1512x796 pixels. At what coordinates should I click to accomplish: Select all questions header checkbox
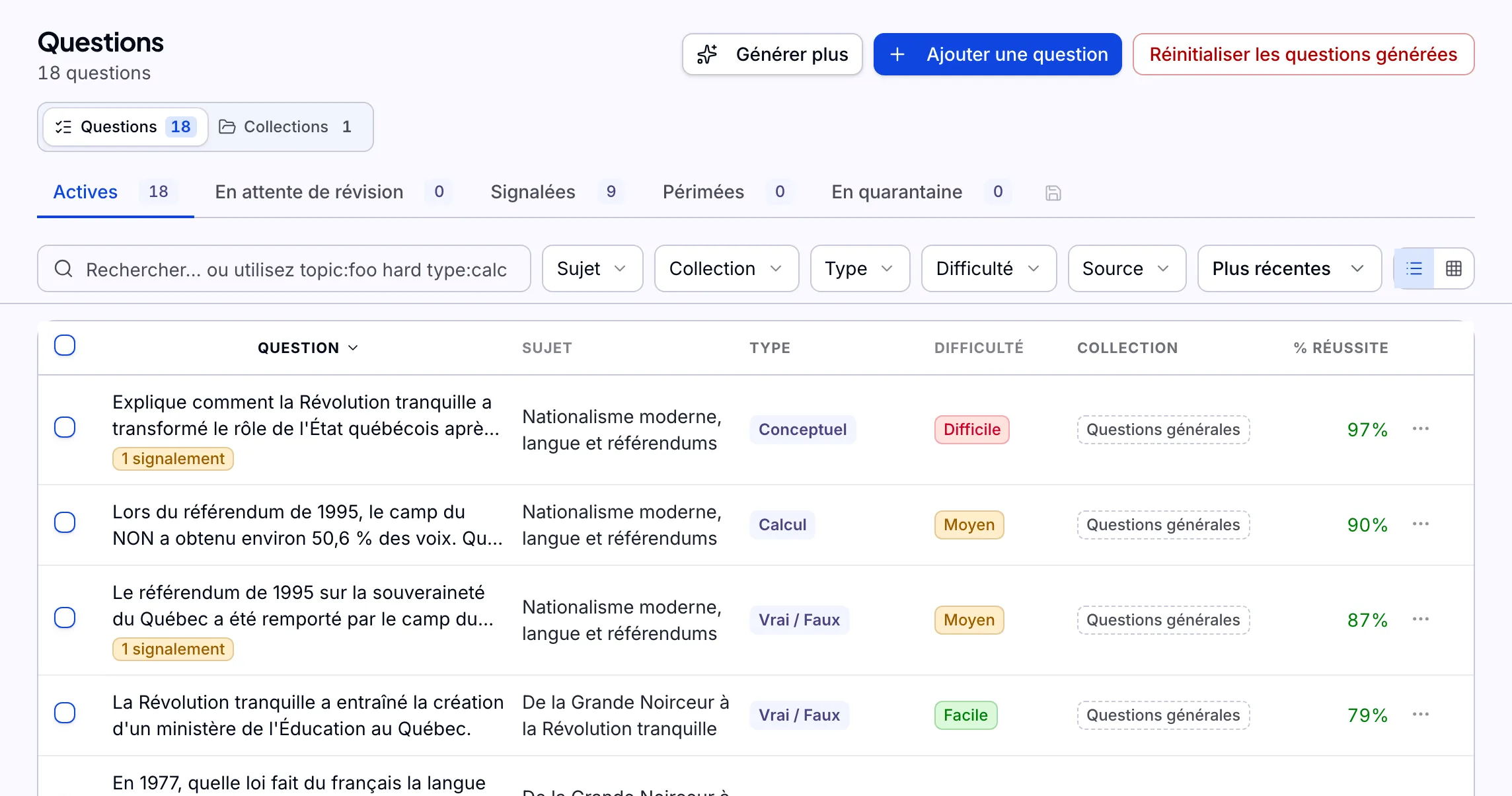[65, 345]
